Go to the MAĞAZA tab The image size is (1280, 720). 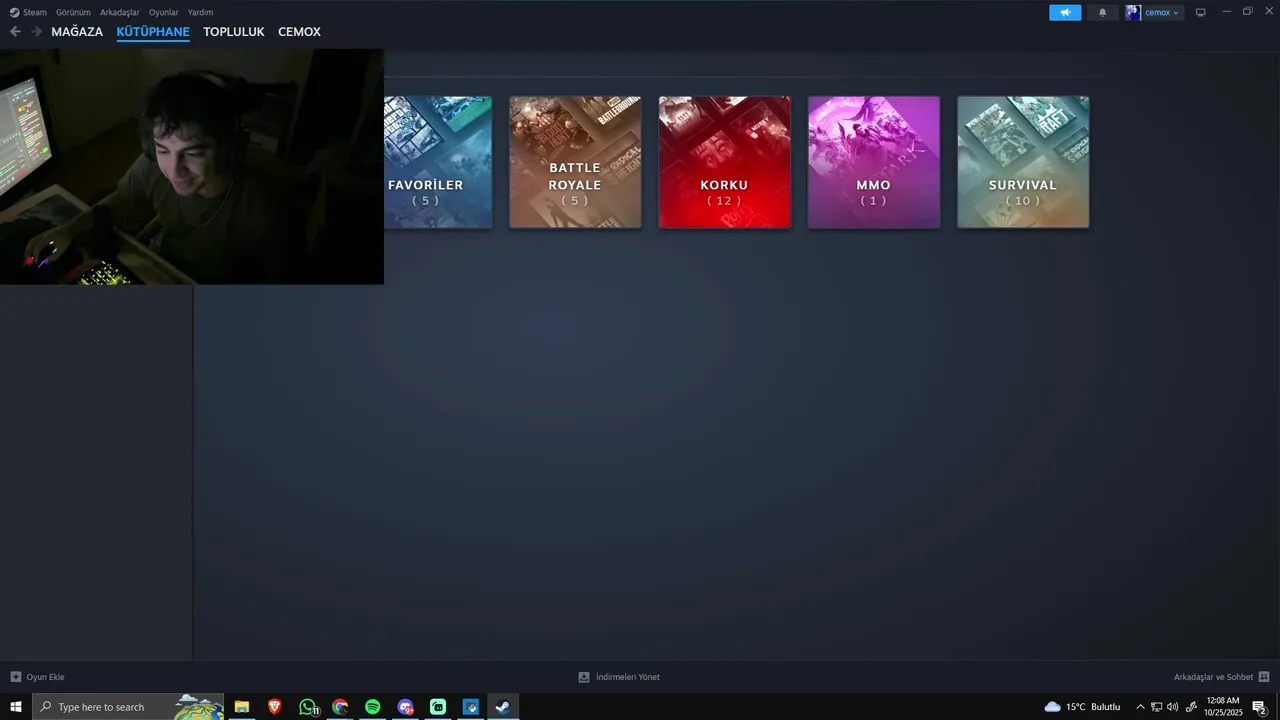(x=77, y=32)
